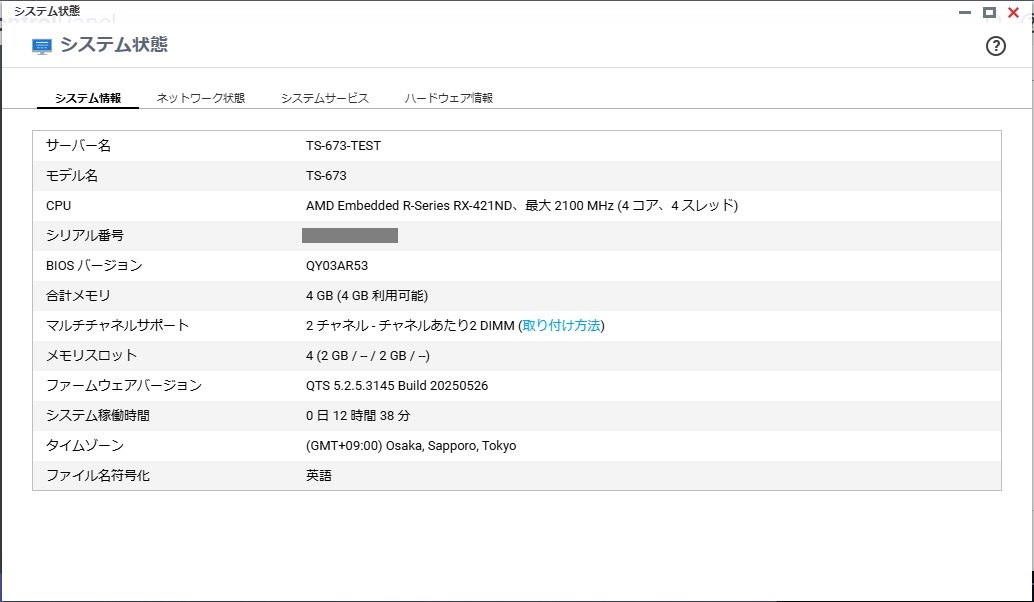This screenshot has height=602, width=1034.
Task: Click the シリアル番号 label
Action: [85, 235]
